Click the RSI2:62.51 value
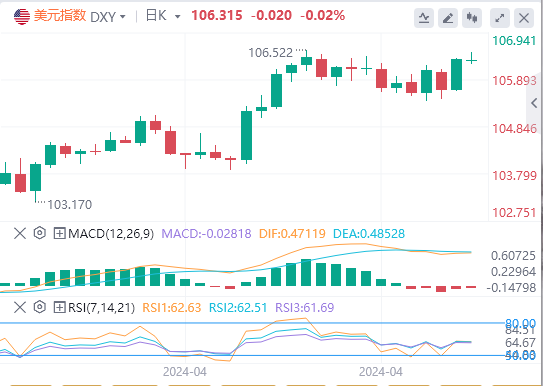543x386 pixels. 238,307
